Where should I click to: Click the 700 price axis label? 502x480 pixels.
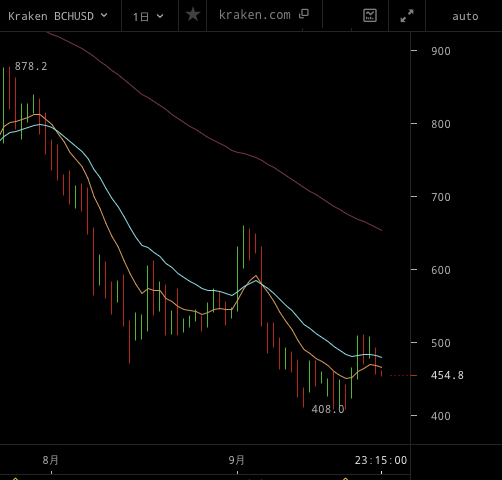441,197
